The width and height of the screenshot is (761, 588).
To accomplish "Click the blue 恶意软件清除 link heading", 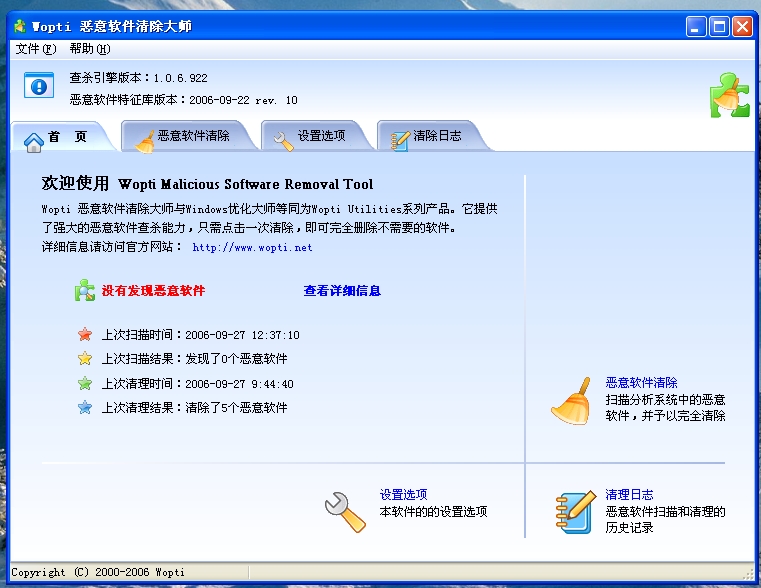I will click(x=641, y=383).
